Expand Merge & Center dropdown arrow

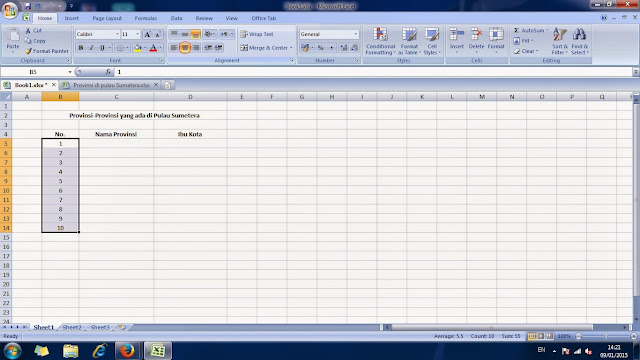coord(291,48)
